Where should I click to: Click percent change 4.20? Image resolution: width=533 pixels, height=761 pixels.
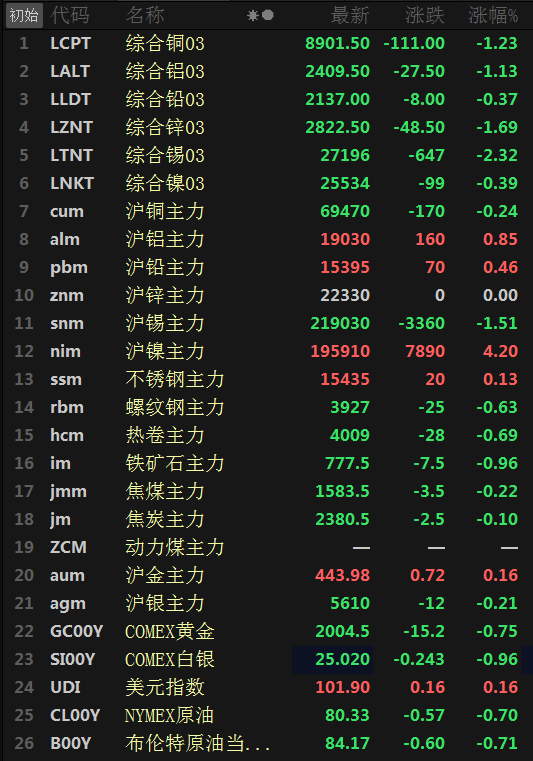500,351
